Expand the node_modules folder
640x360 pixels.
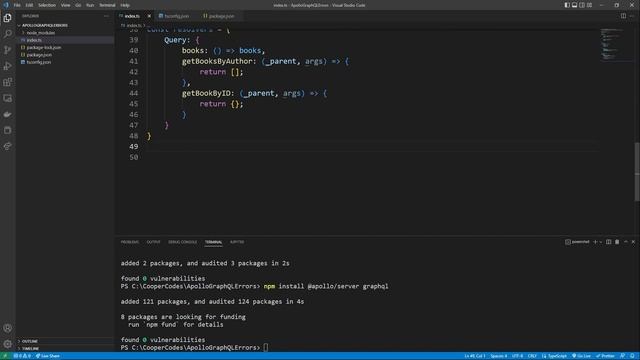click(x=41, y=33)
